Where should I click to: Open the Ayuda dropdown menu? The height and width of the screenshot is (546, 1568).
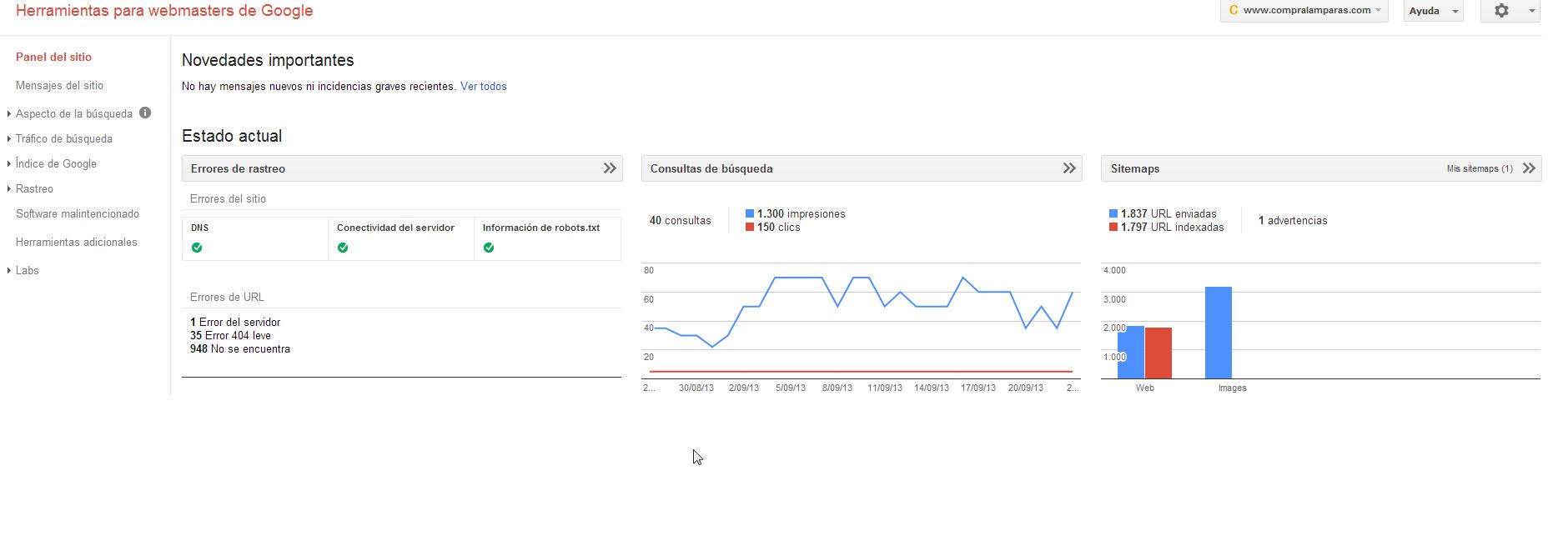(1433, 11)
